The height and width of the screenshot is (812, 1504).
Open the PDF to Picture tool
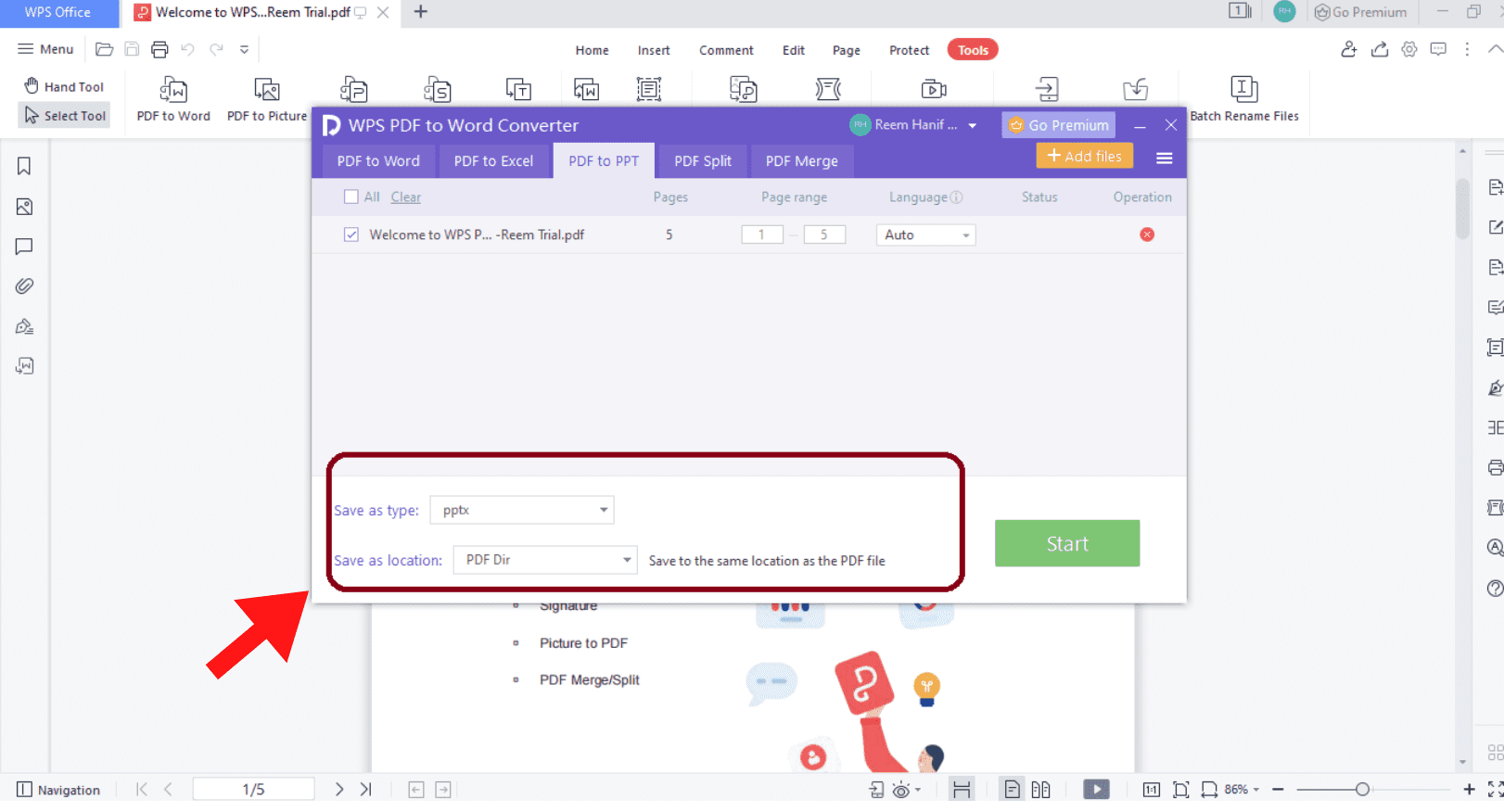(267, 99)
